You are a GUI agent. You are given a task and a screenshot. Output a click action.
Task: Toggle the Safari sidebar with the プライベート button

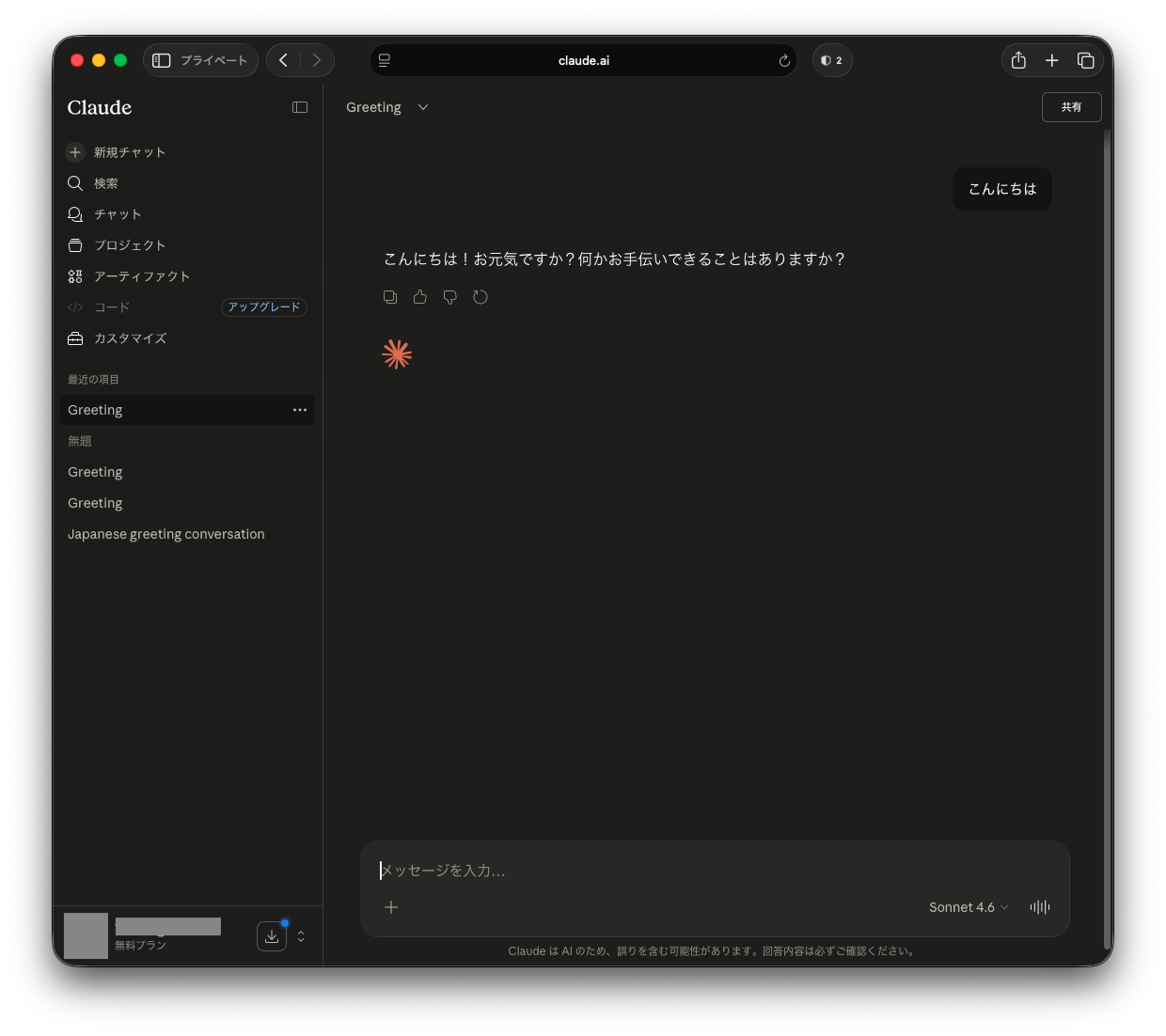pyautogui.click(x=200, y=60)
